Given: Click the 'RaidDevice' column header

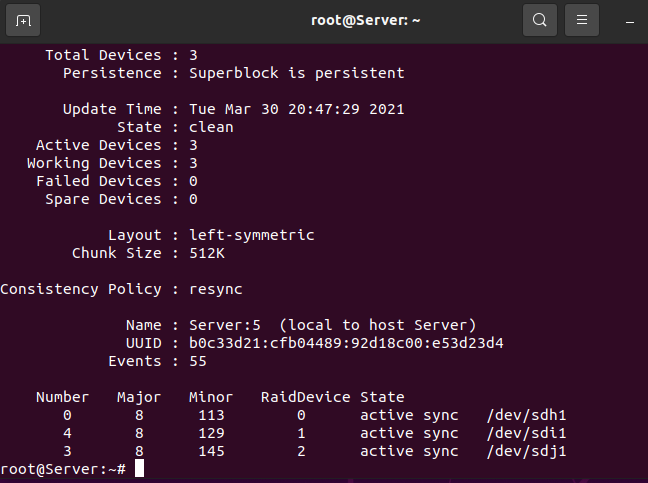Looking at the screenshot, I should tap(305, 397).
